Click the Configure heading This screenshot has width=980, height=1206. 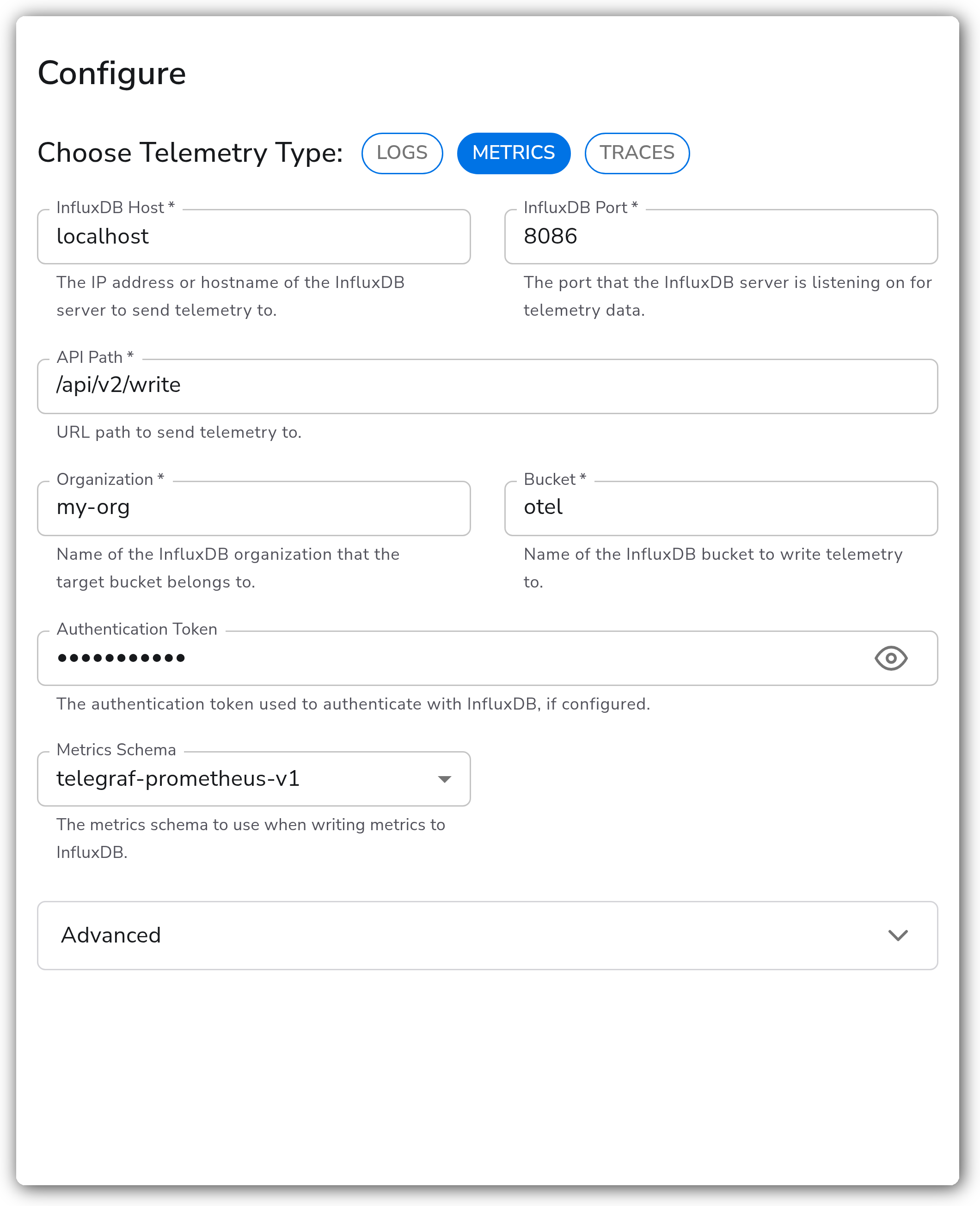pyautogui.click(x=112, y=73)
